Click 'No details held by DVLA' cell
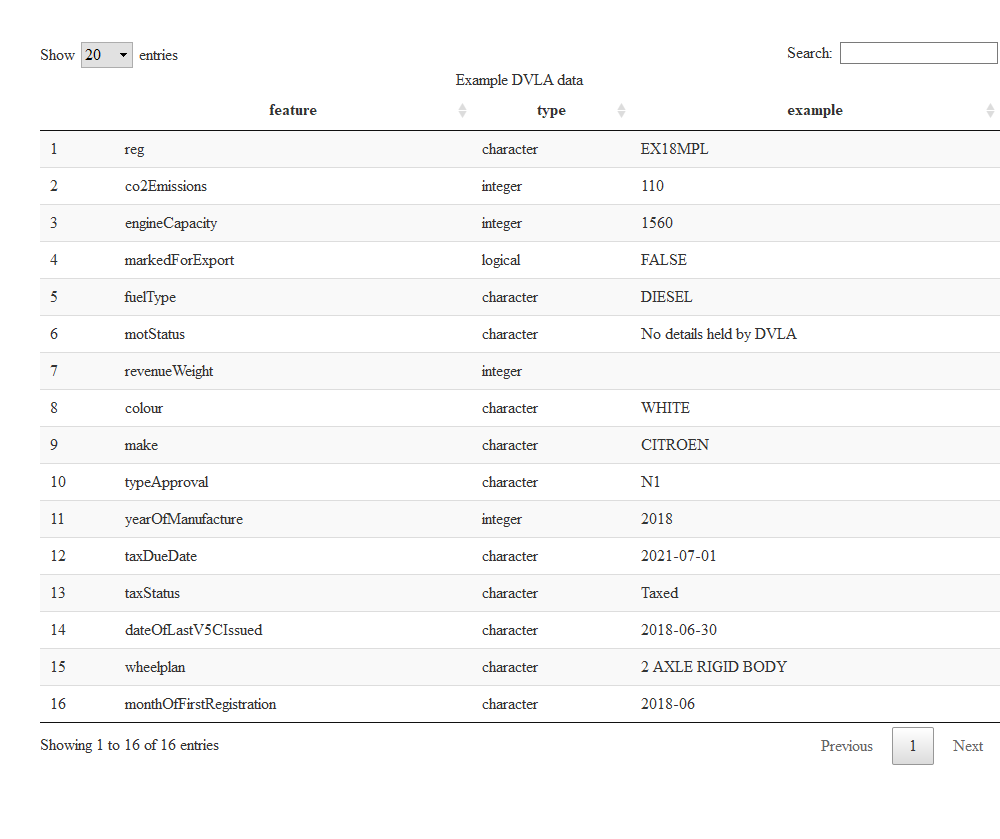 [719, 334]
